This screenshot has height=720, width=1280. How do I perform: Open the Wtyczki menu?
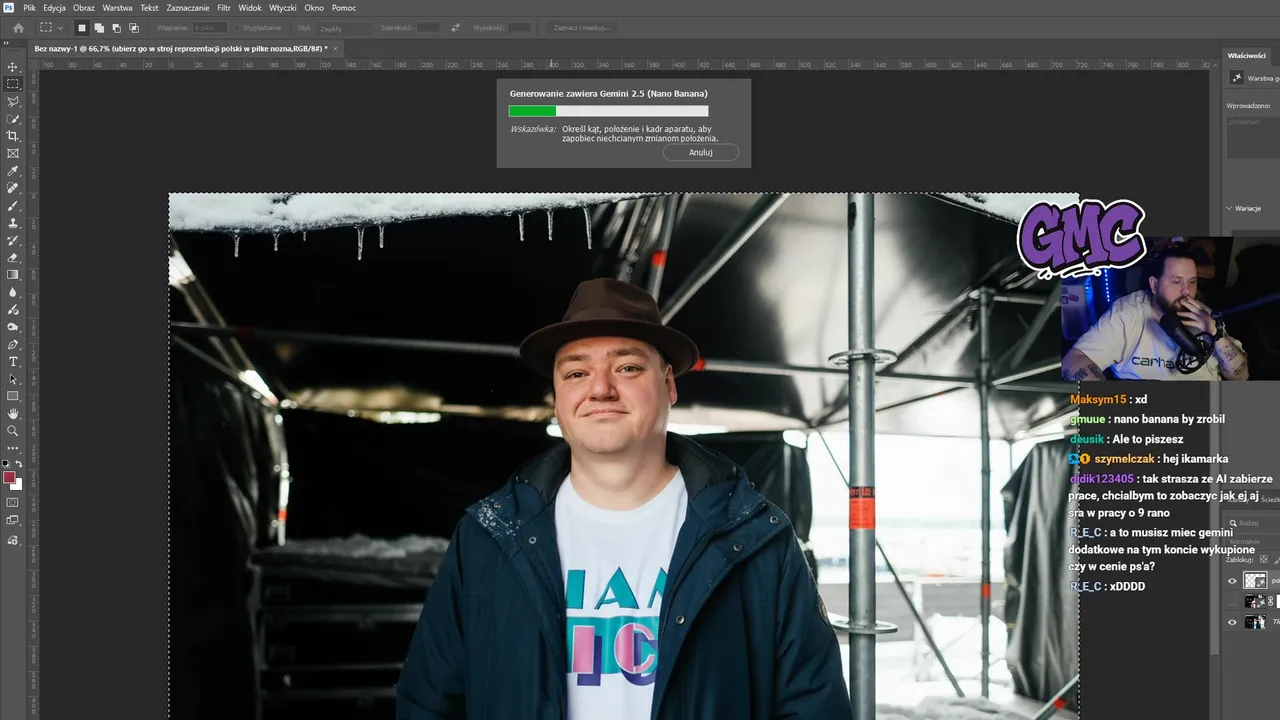click(283, 7)
